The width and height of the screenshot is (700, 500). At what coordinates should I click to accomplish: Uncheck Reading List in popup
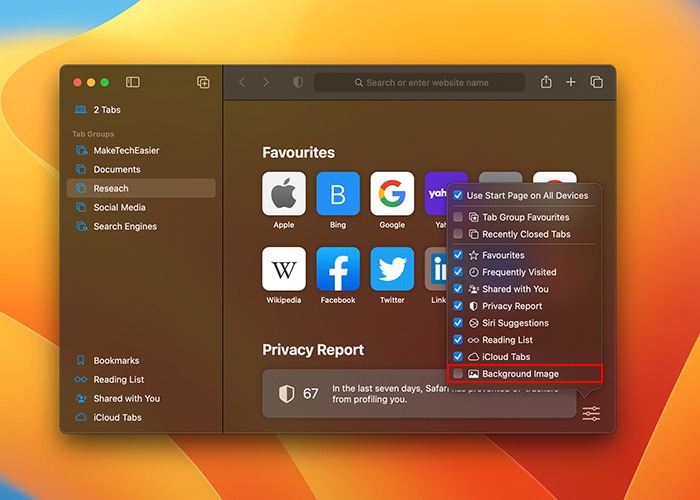point(458,340)
